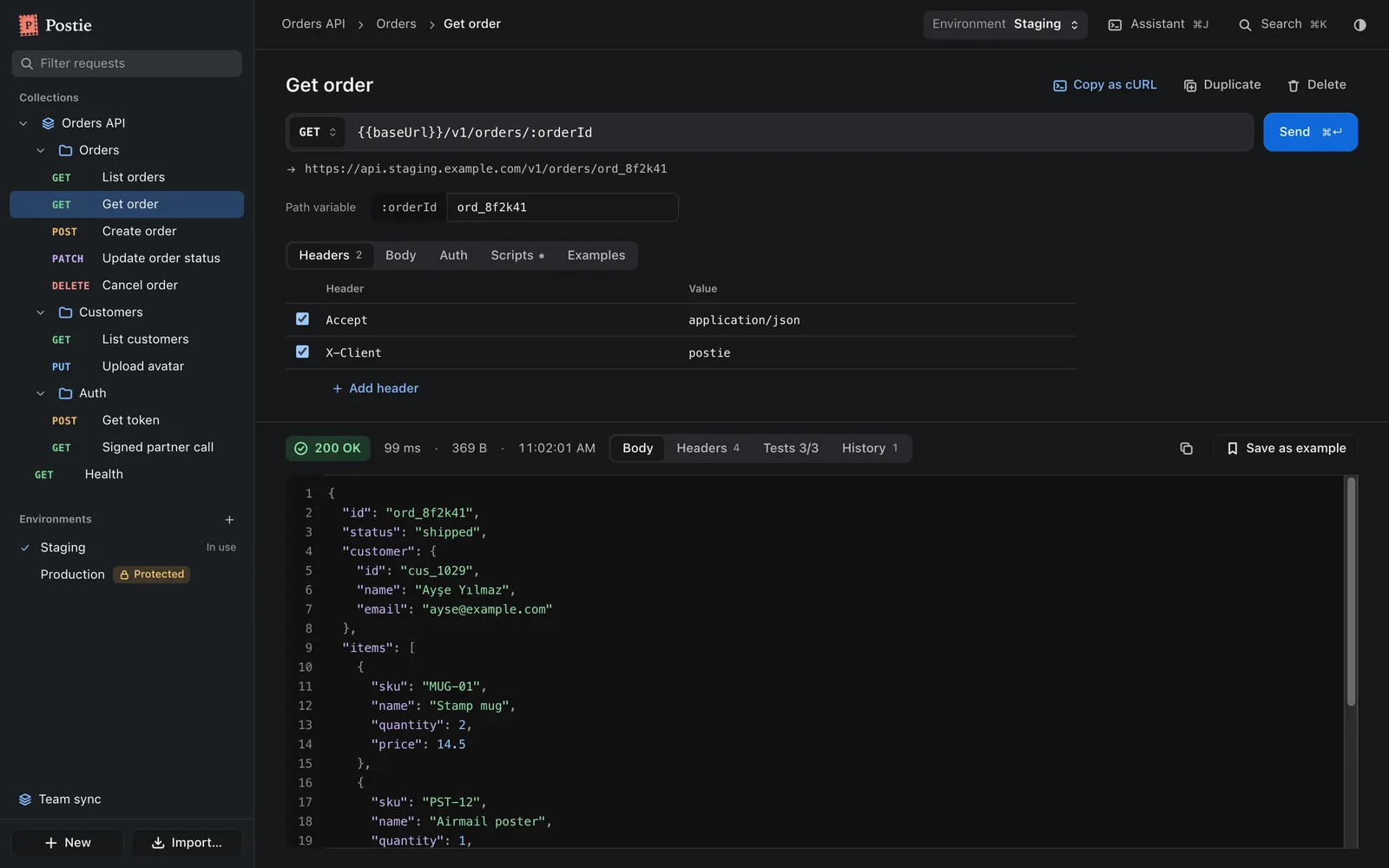Open the Assistant panel
Image resolution: width=1389 pixels, height=868 pixels.
tap(1158, 24)
